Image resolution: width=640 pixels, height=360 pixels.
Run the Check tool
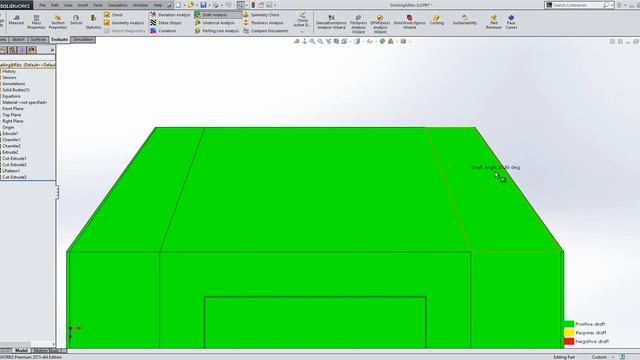click(x=113, y=15)
